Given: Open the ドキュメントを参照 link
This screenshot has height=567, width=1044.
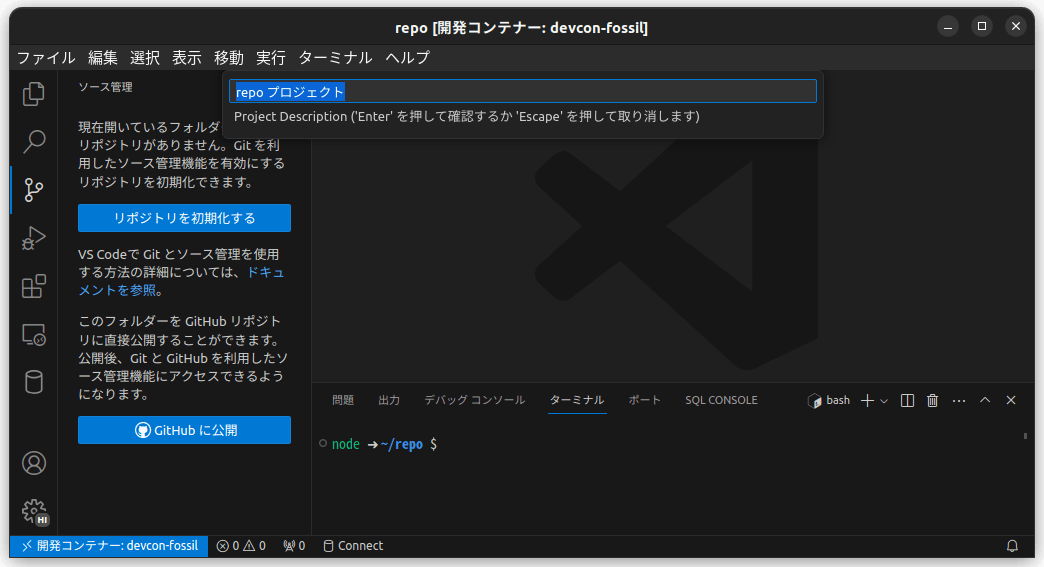Looking at the screenshot, I should tap(181, 281).
